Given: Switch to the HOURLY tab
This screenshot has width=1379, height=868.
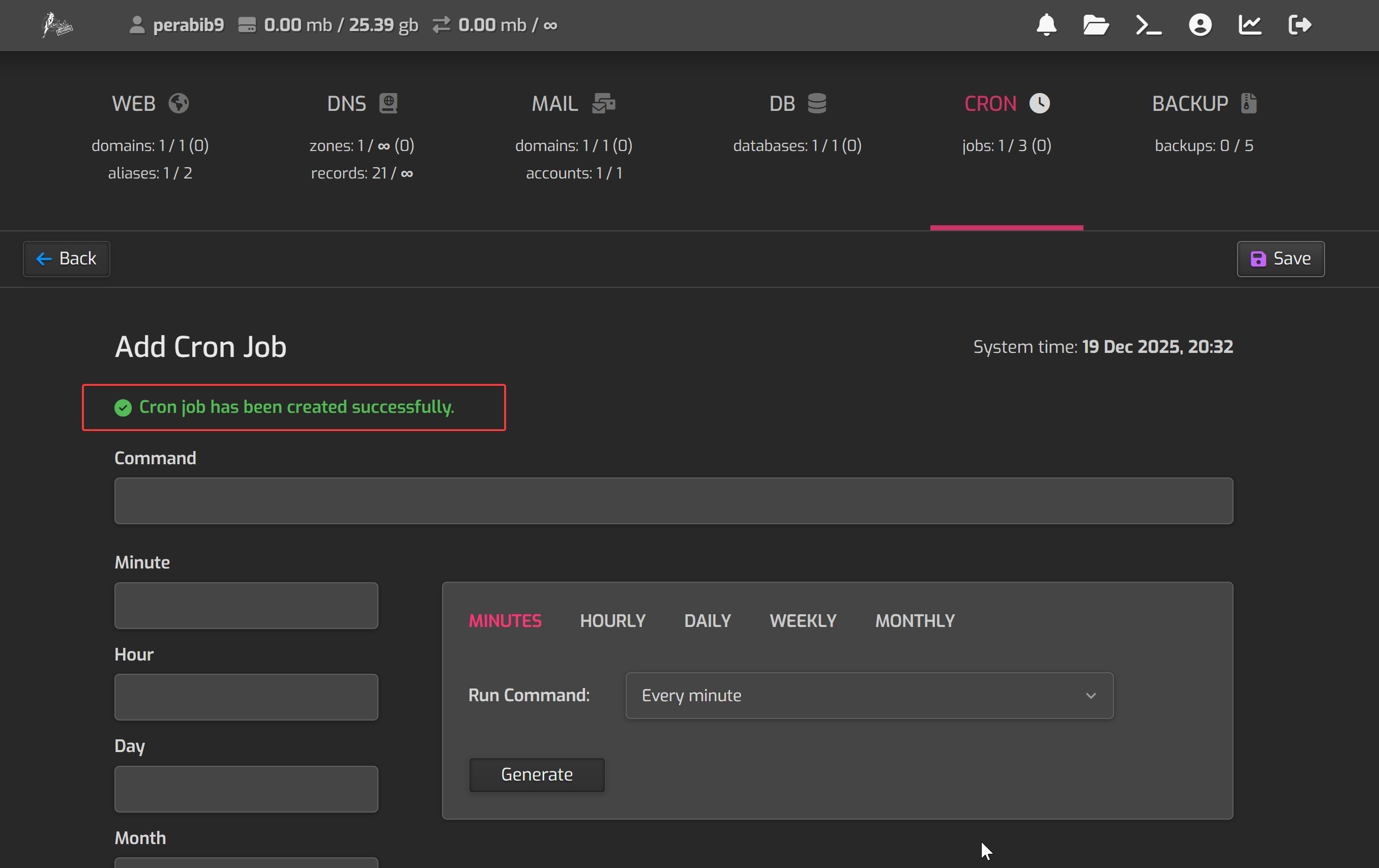Looking at the screenshot, I should tap(612, 621).
